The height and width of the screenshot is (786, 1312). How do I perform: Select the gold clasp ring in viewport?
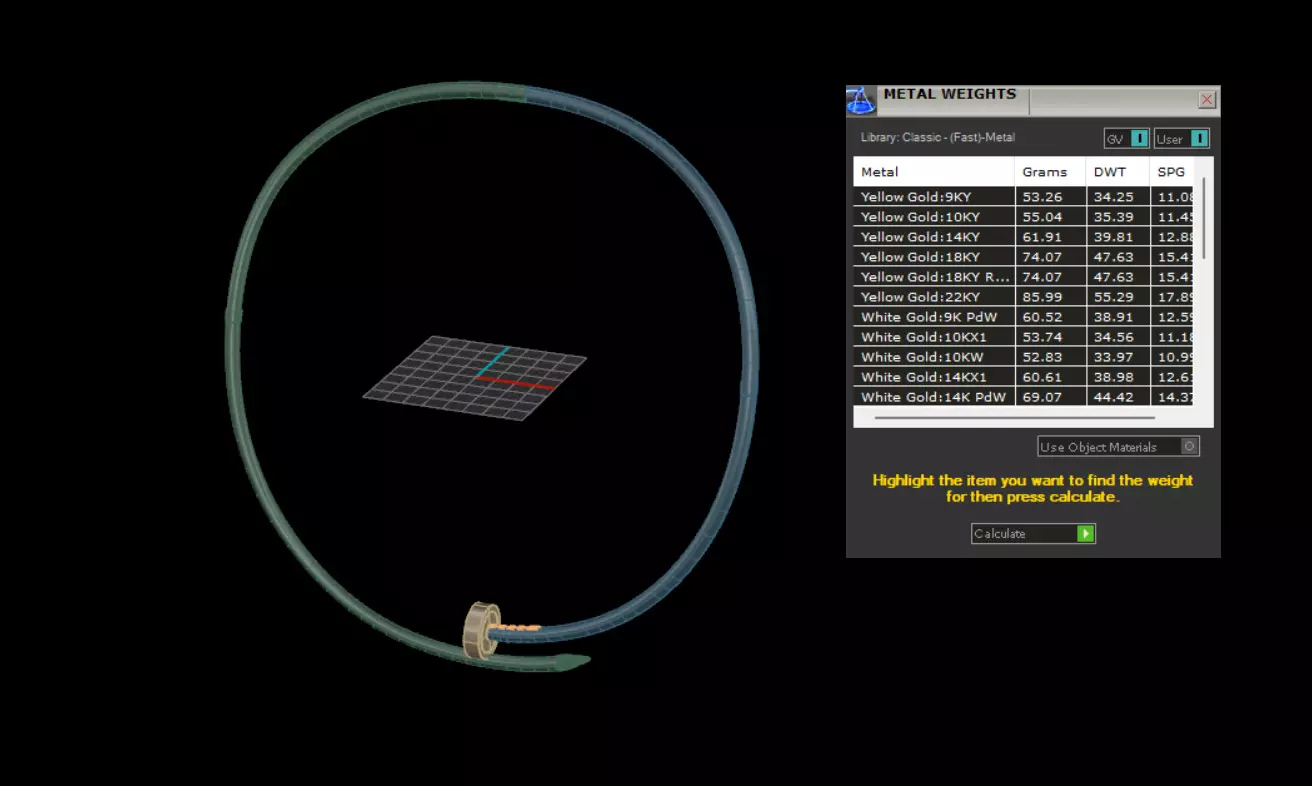[482, 630]
